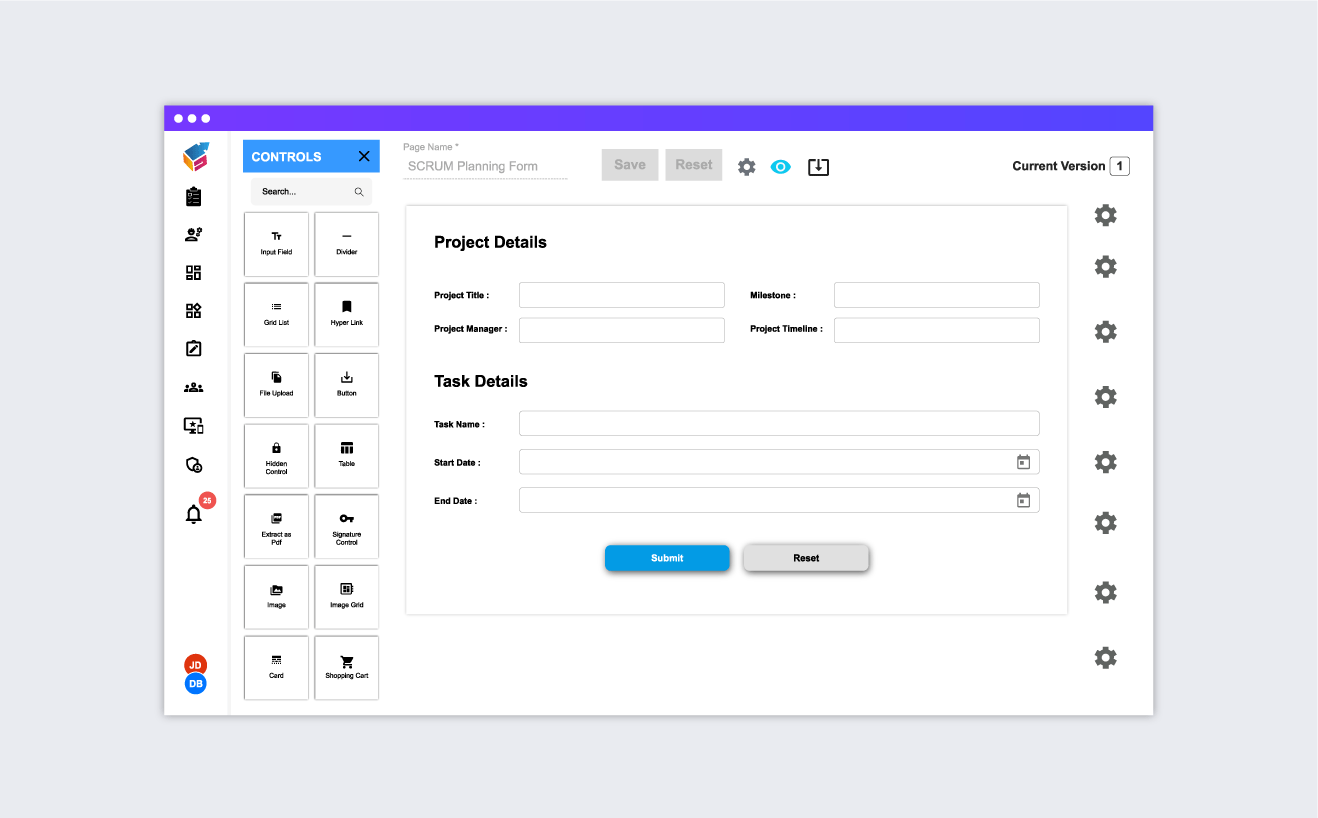Select the Extract as Pdf control

tap(276, 526)
